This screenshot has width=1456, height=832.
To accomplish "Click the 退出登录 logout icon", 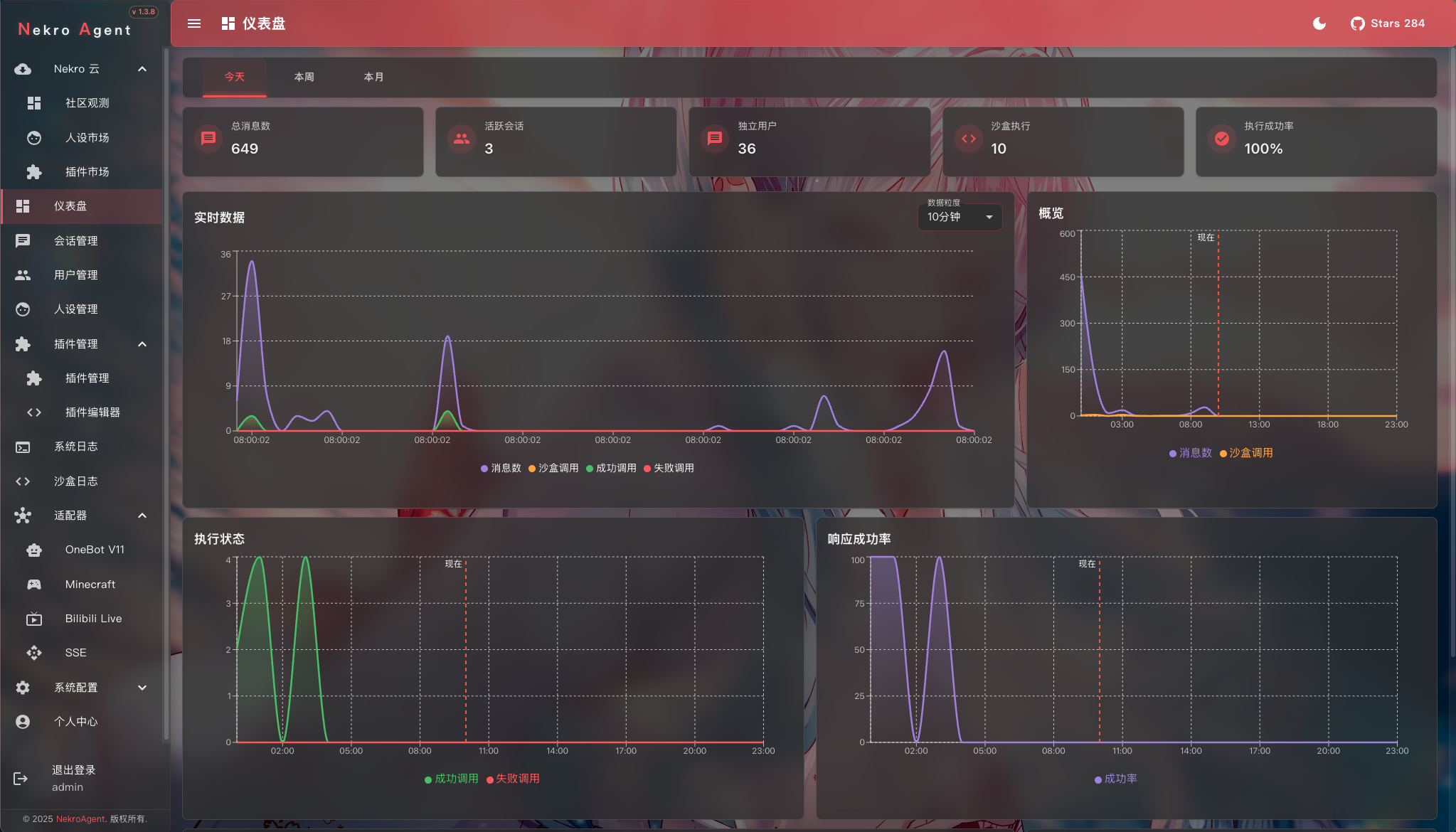I will 21,779.
